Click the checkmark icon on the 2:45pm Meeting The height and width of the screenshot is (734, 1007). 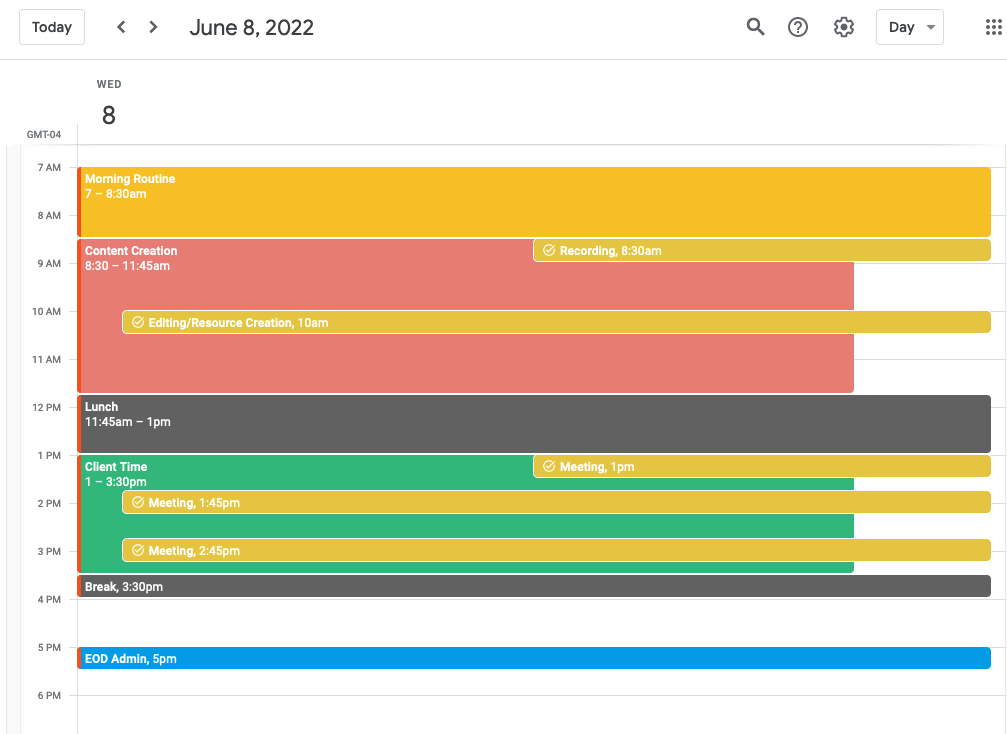(x=137, y=550)
